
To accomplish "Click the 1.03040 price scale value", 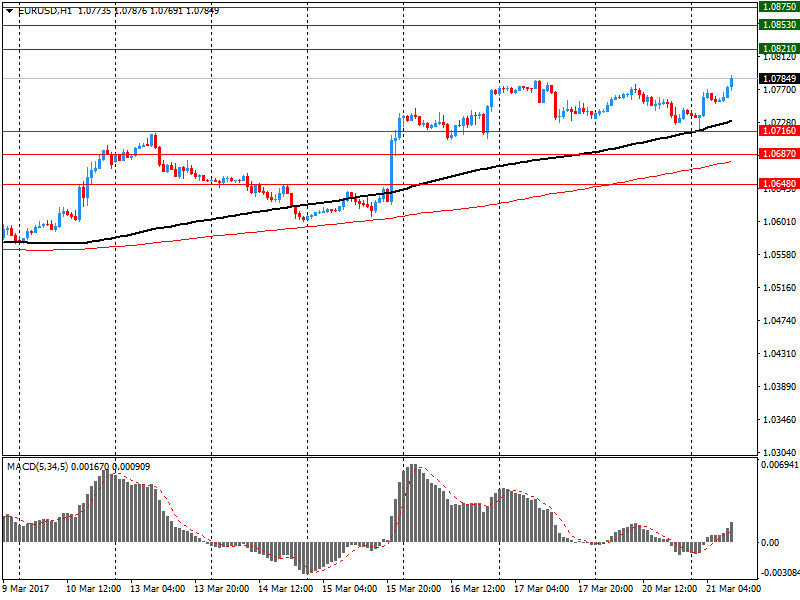I will (779, 453).
